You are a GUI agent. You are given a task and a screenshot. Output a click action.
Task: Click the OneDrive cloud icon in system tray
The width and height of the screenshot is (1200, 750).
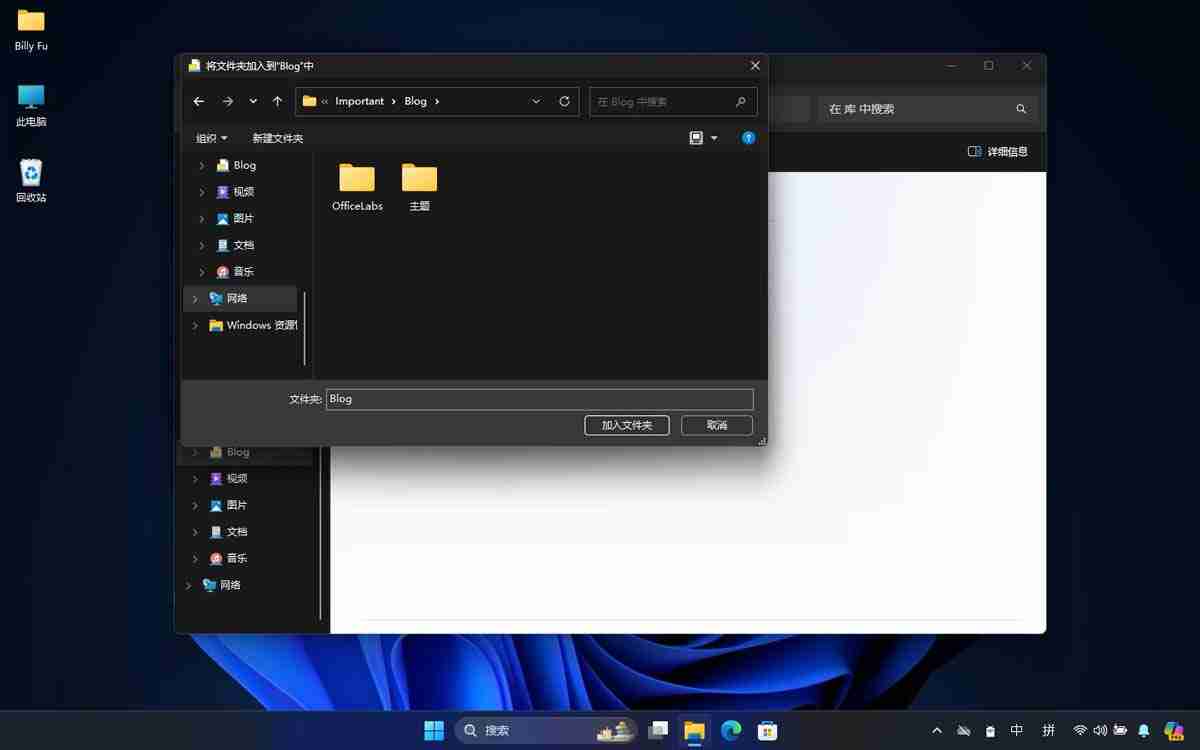(x=963, y=730)
